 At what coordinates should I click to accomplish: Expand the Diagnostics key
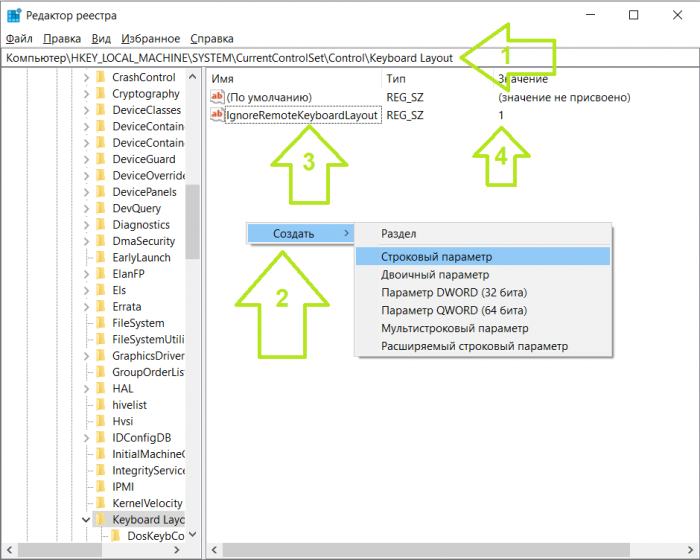pyautogui.click(x=86, y=225)
